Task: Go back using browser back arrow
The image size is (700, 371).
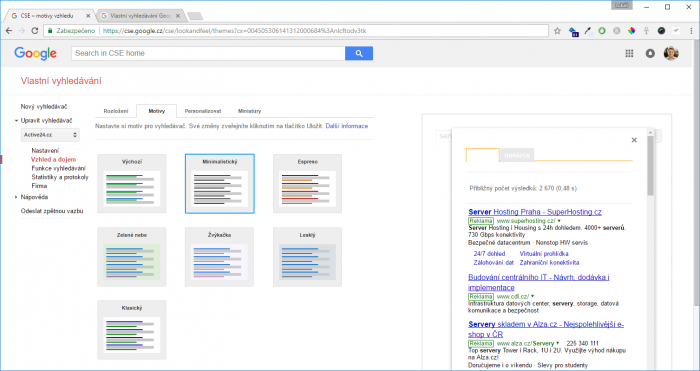Action: (8, 31)
